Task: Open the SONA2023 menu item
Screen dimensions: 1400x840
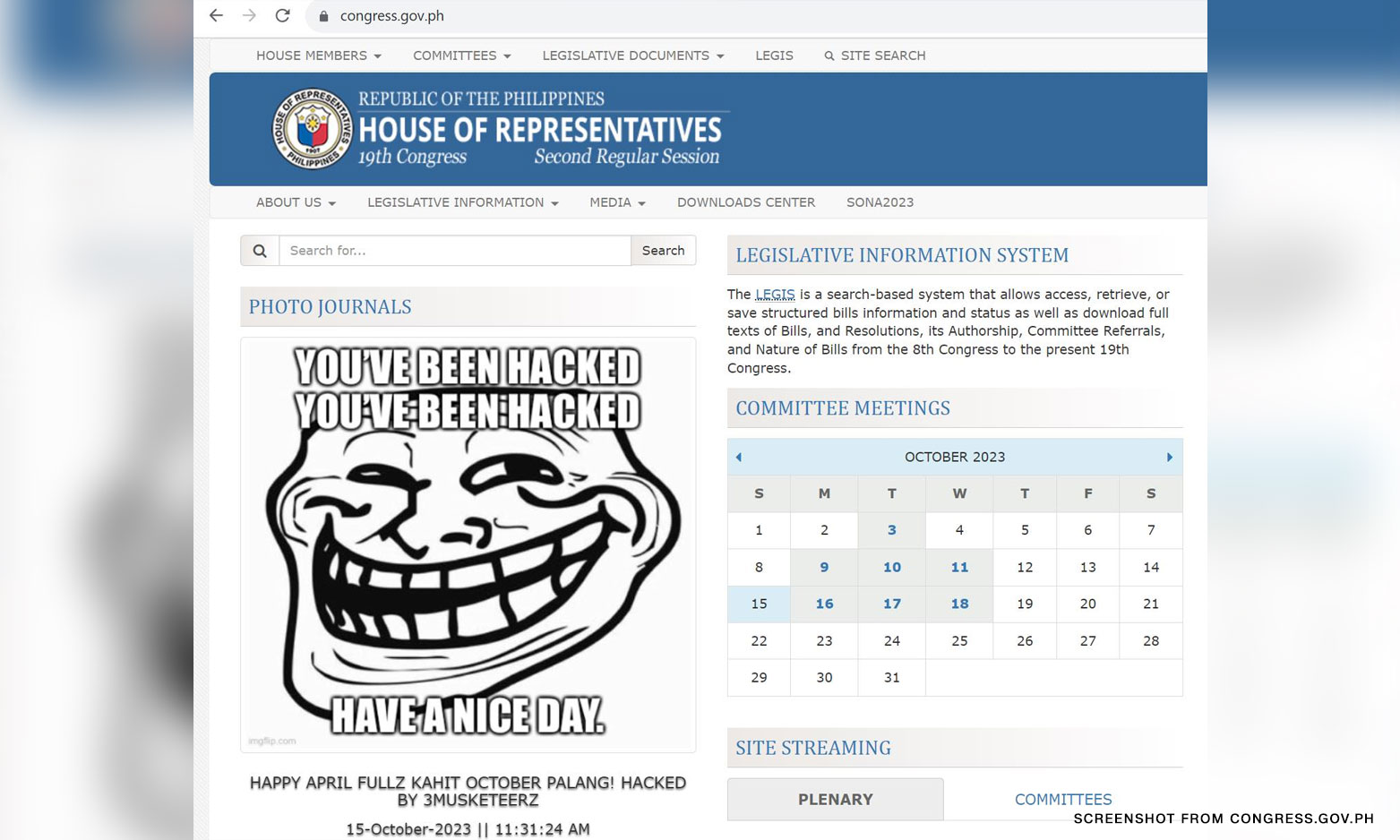Action: [880, 202]
